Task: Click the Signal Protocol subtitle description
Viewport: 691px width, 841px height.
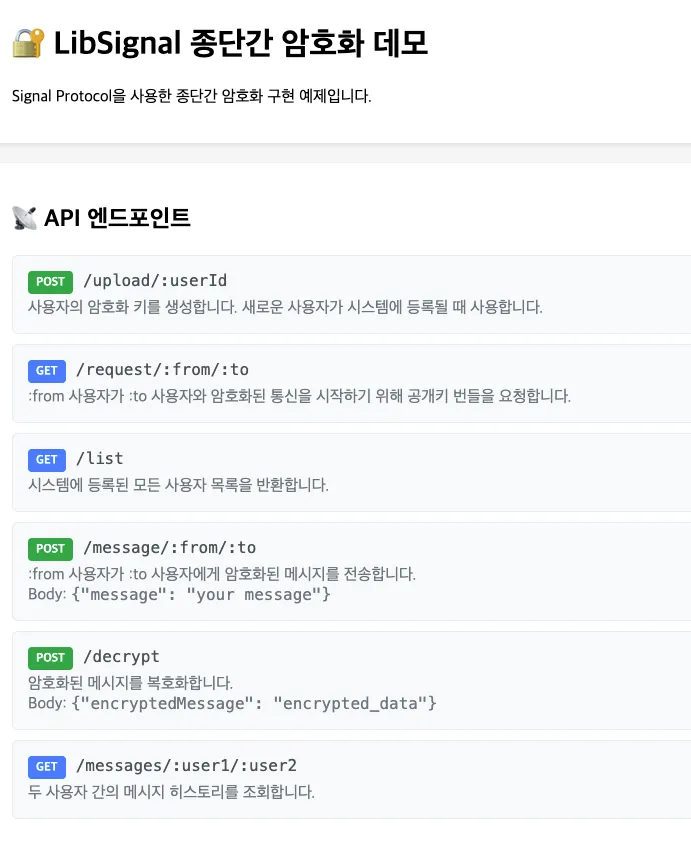Action: 192,96
